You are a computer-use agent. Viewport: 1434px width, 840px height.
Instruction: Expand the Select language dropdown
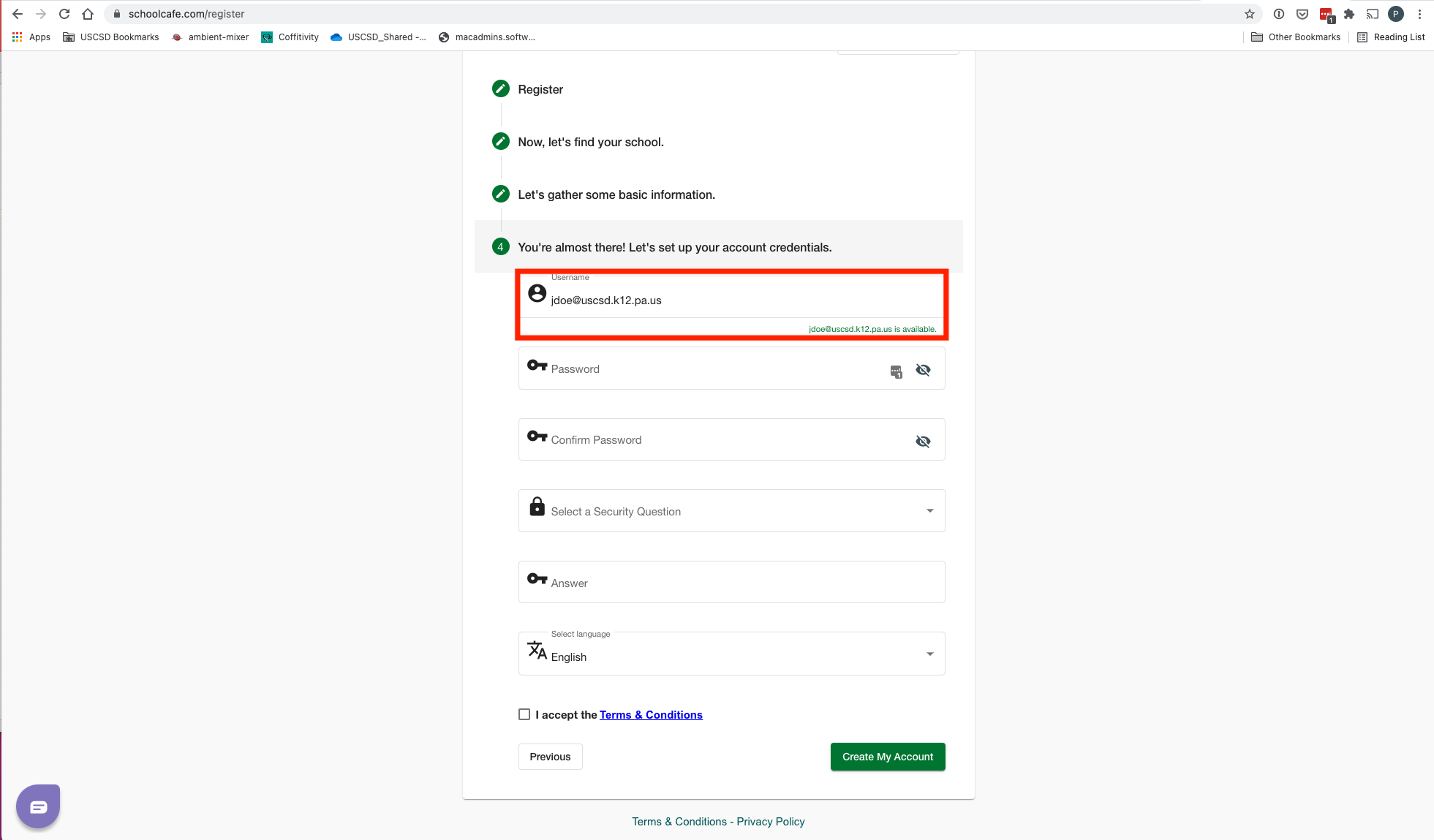(731, 654)
